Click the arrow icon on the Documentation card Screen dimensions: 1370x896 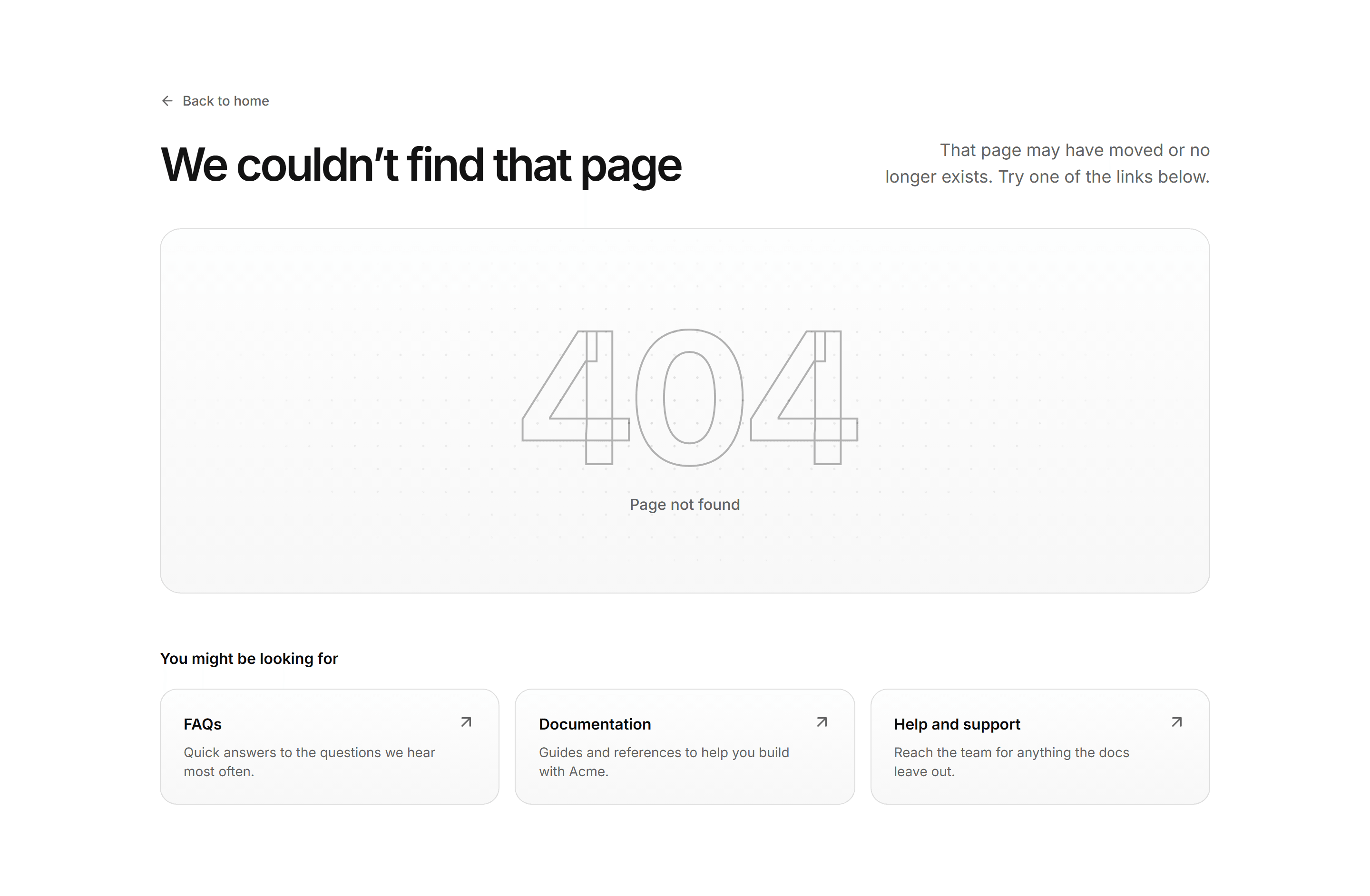click(822, 722)
